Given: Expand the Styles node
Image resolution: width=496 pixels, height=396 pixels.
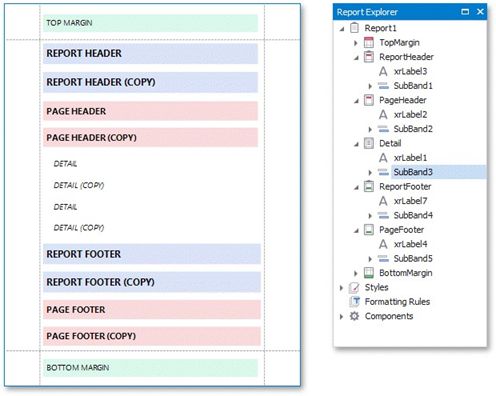Looking at the screenshot, I should click(341, 287).
